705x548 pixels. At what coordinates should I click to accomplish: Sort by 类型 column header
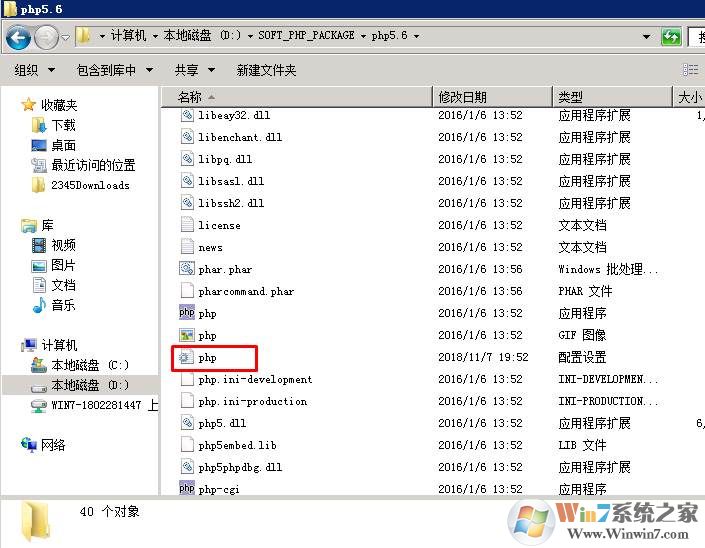612,97
